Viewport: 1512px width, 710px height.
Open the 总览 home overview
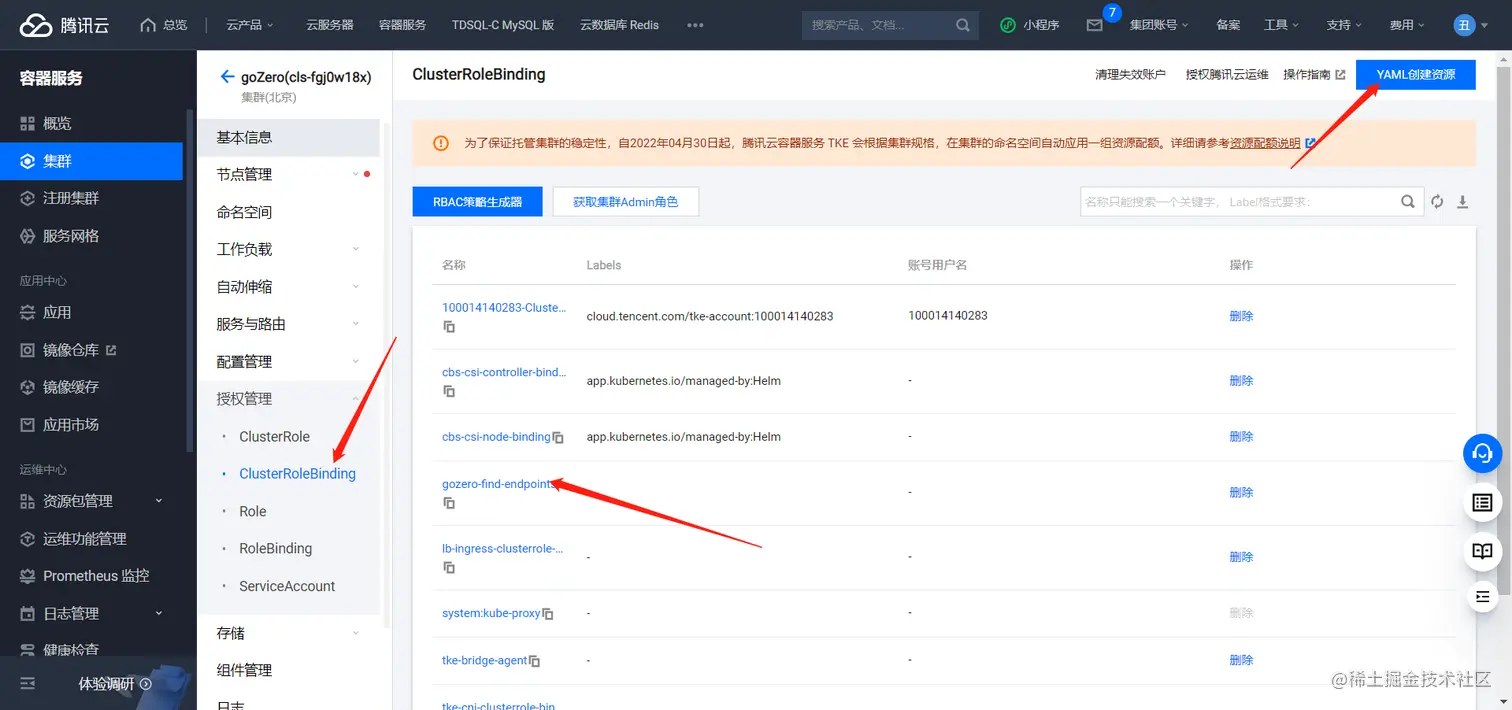coord(164,25)
